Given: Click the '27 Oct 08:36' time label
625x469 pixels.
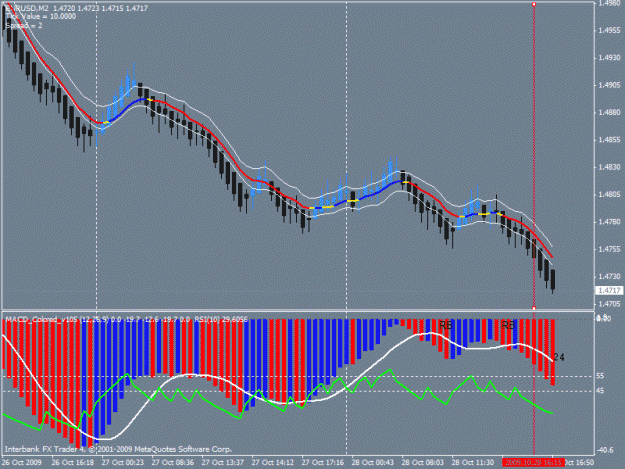Looking at the screenshot, I should tap(173, 463).
